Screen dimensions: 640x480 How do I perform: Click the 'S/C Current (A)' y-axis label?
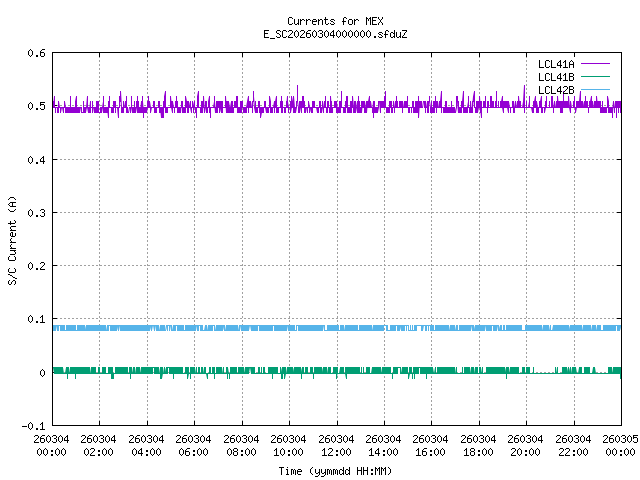pyautogui.click(x=13, y=239)
